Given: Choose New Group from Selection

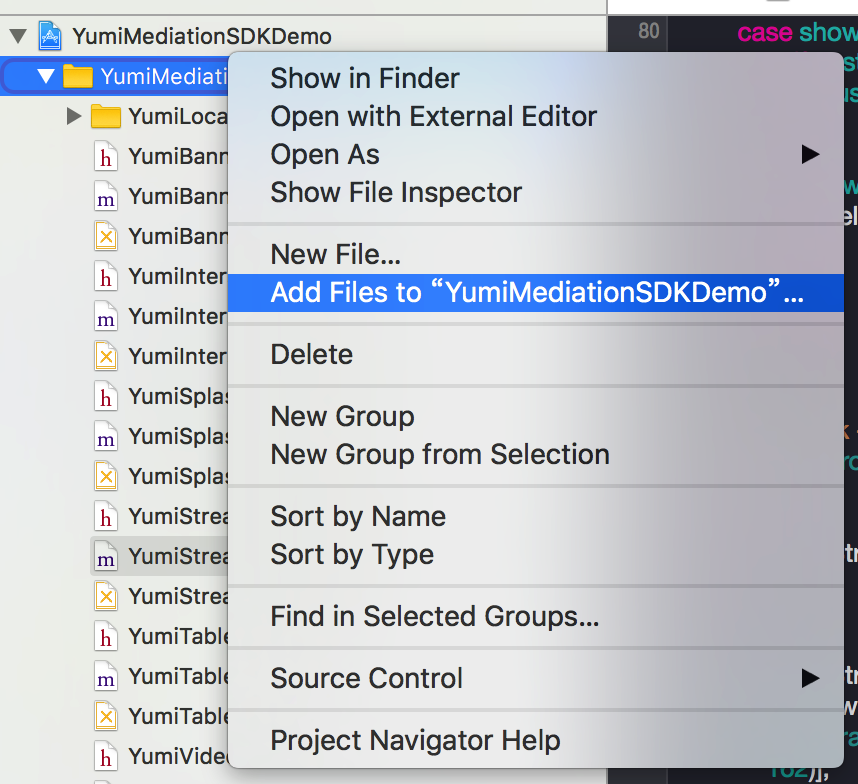Looking at the screenshot, I should pyautogui.click(x=536, y=455).
